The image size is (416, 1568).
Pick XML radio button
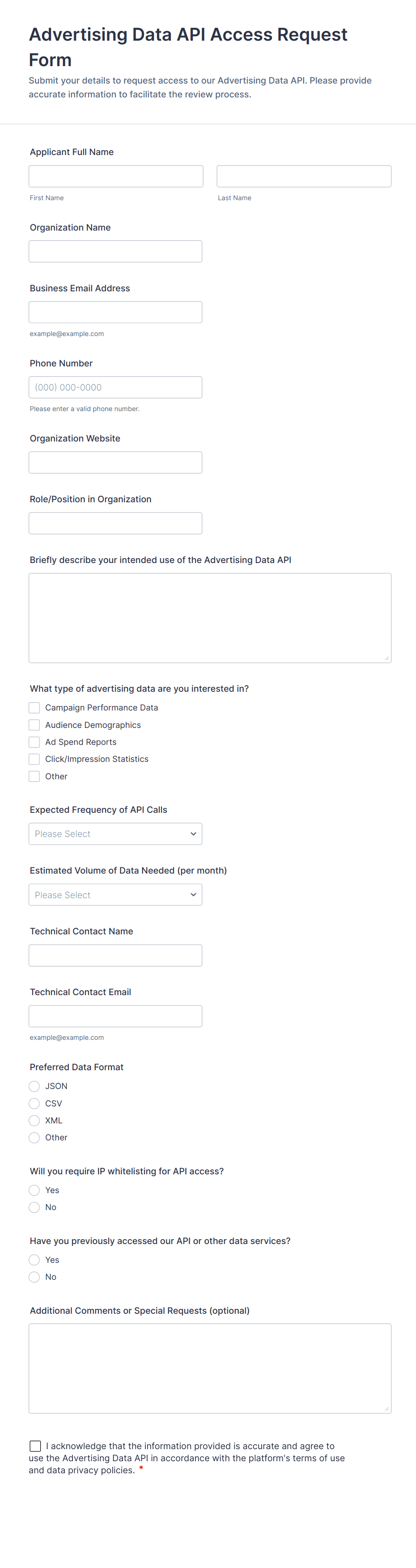click(35, 1121)
